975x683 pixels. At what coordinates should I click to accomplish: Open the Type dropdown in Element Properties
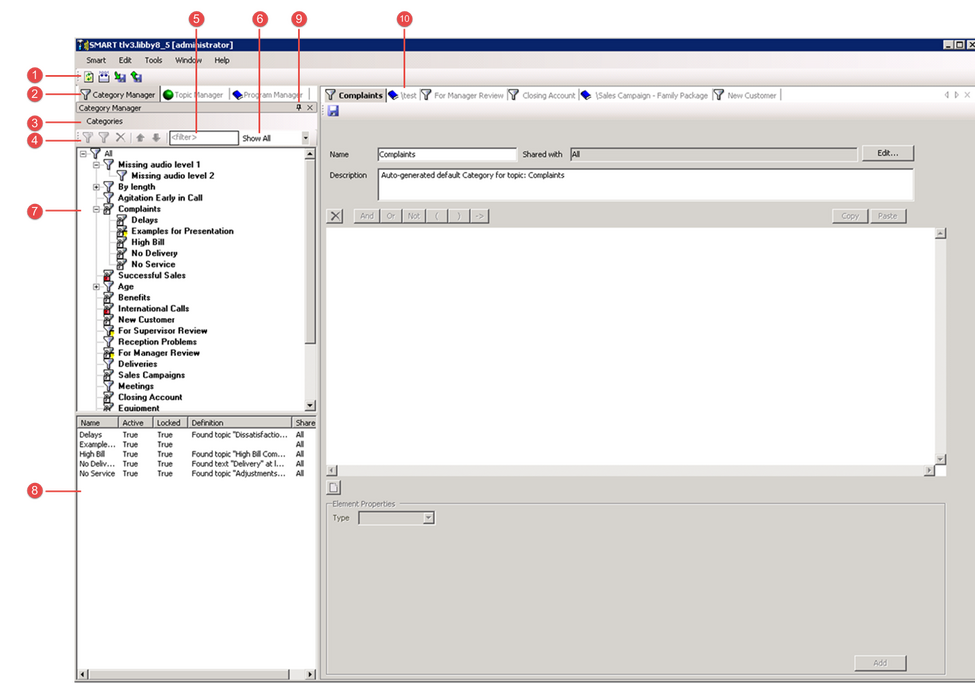(428, 518)
